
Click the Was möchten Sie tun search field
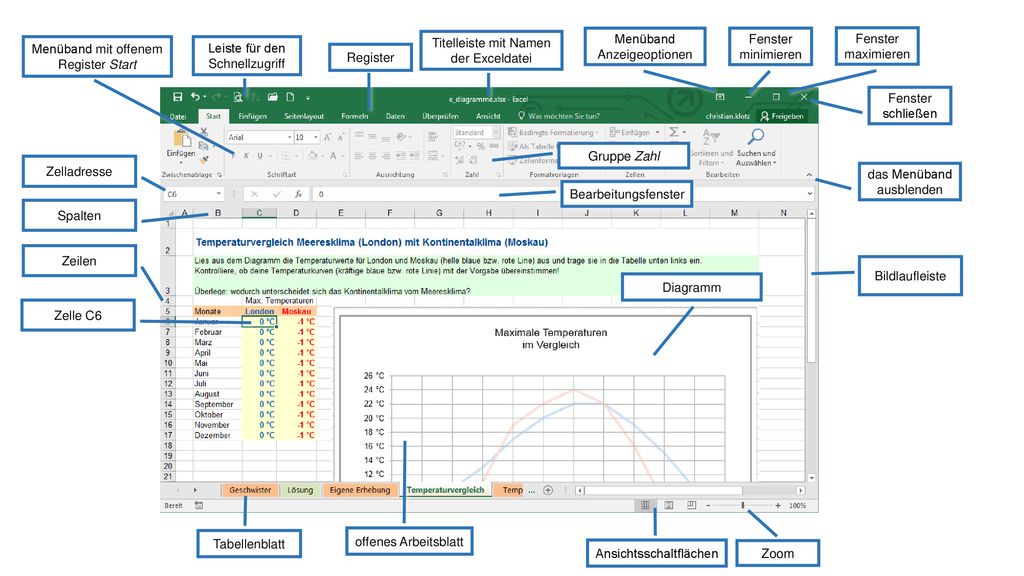click(x=558, y=116)
